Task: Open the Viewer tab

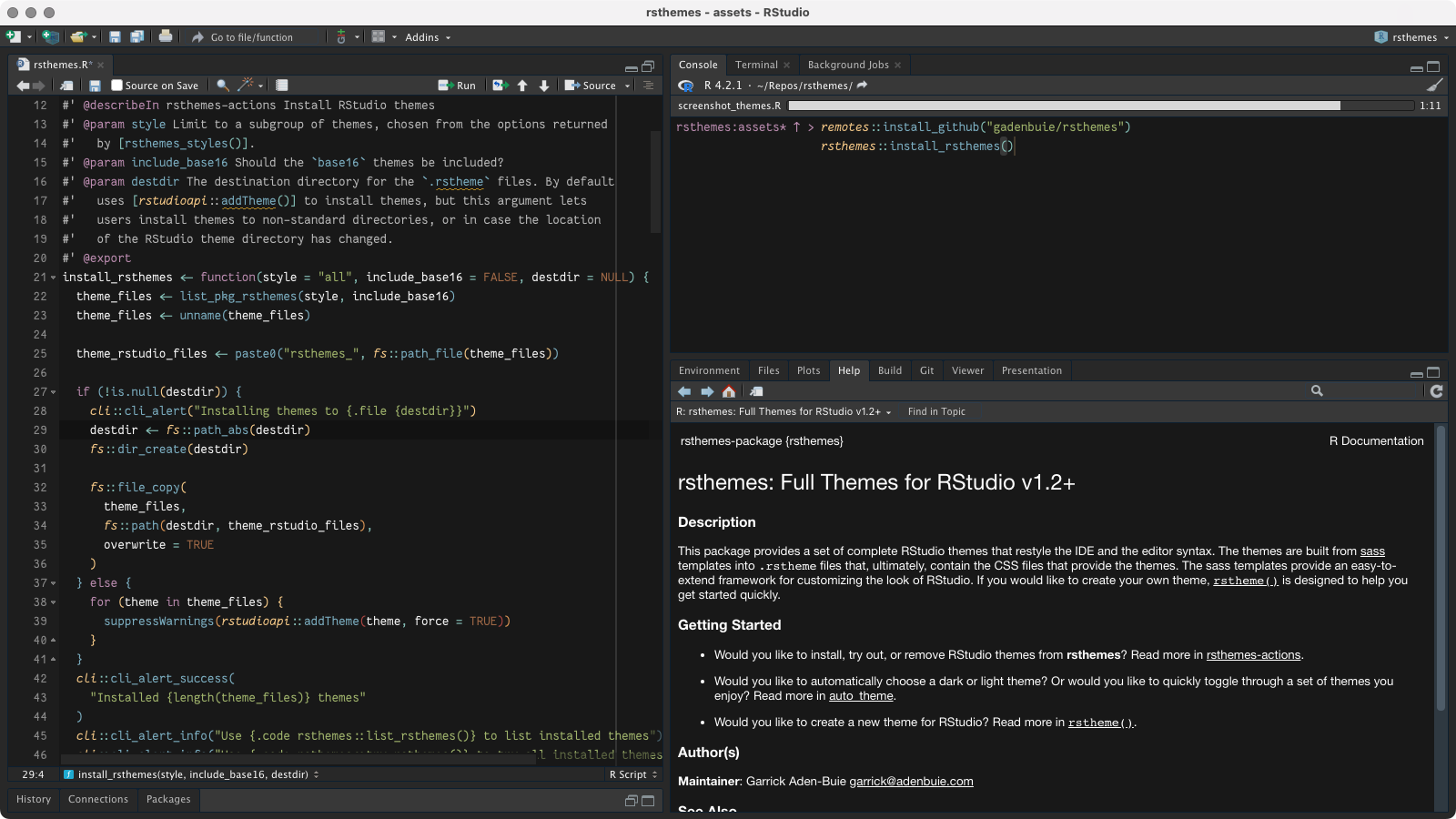Action: 967,370
